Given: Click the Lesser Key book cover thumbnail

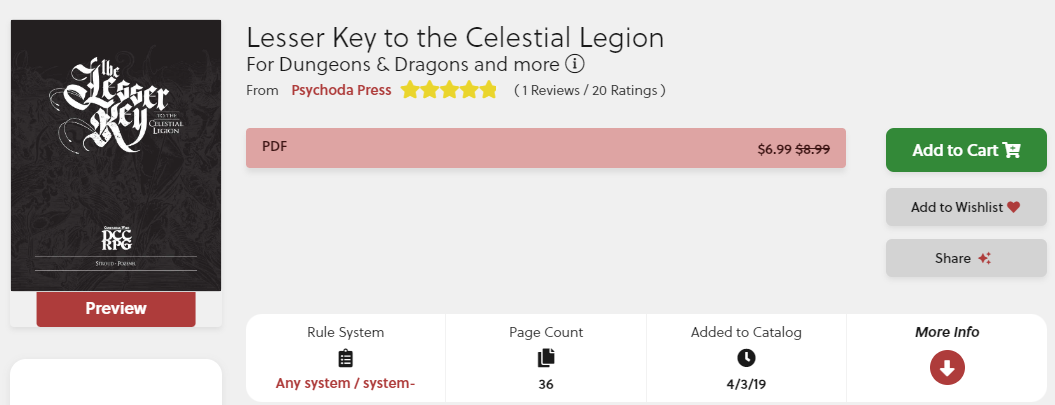Looking at the screenshot, I should tap(116, 155).
